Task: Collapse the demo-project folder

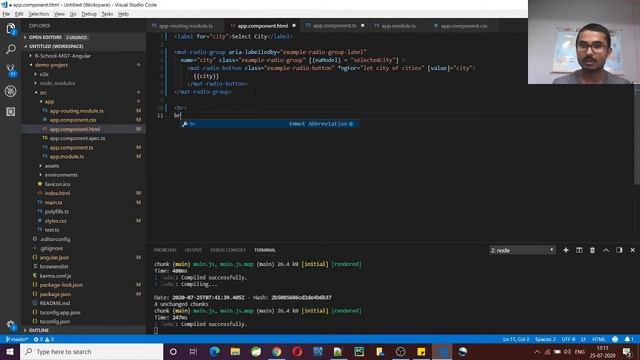Action: click(x=51, y=65)
